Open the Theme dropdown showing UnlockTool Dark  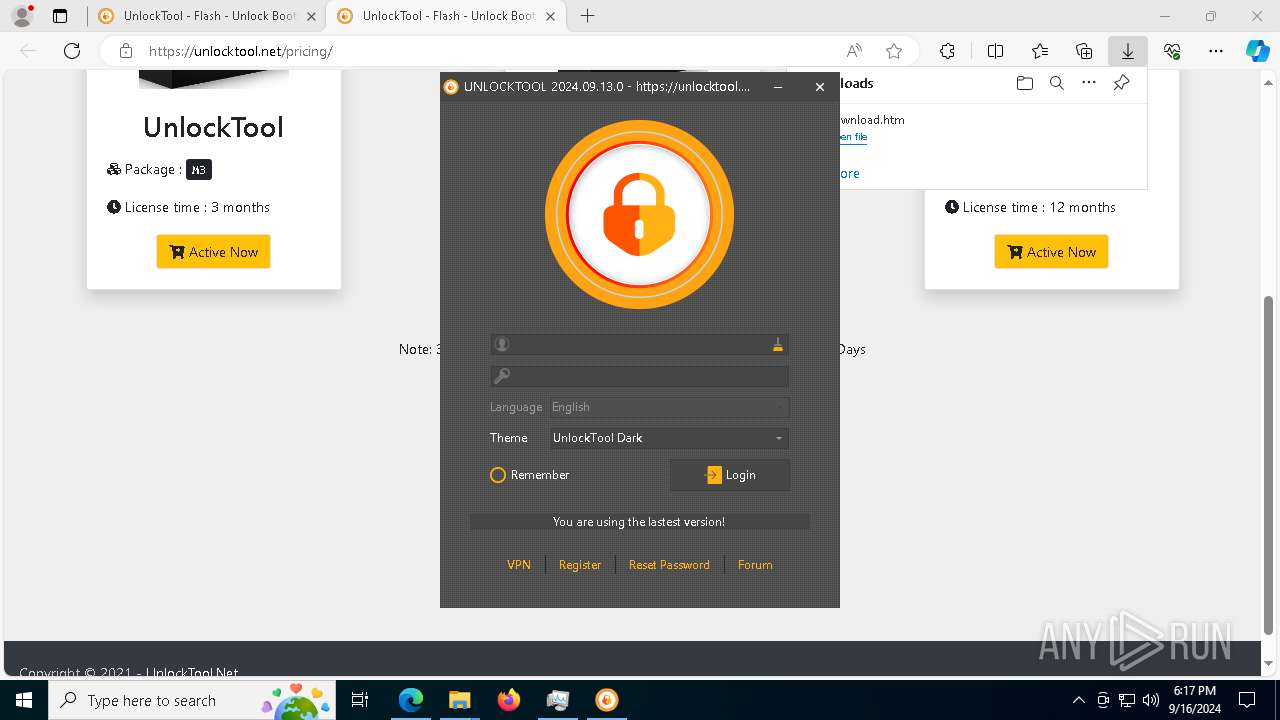668,438
